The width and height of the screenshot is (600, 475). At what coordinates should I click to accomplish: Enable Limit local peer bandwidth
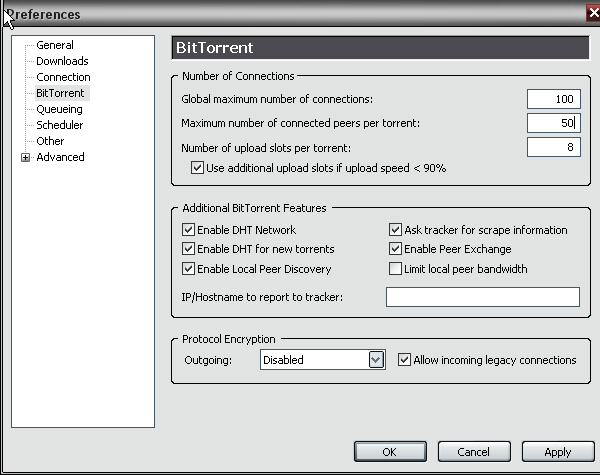click(x=395, y=269)
